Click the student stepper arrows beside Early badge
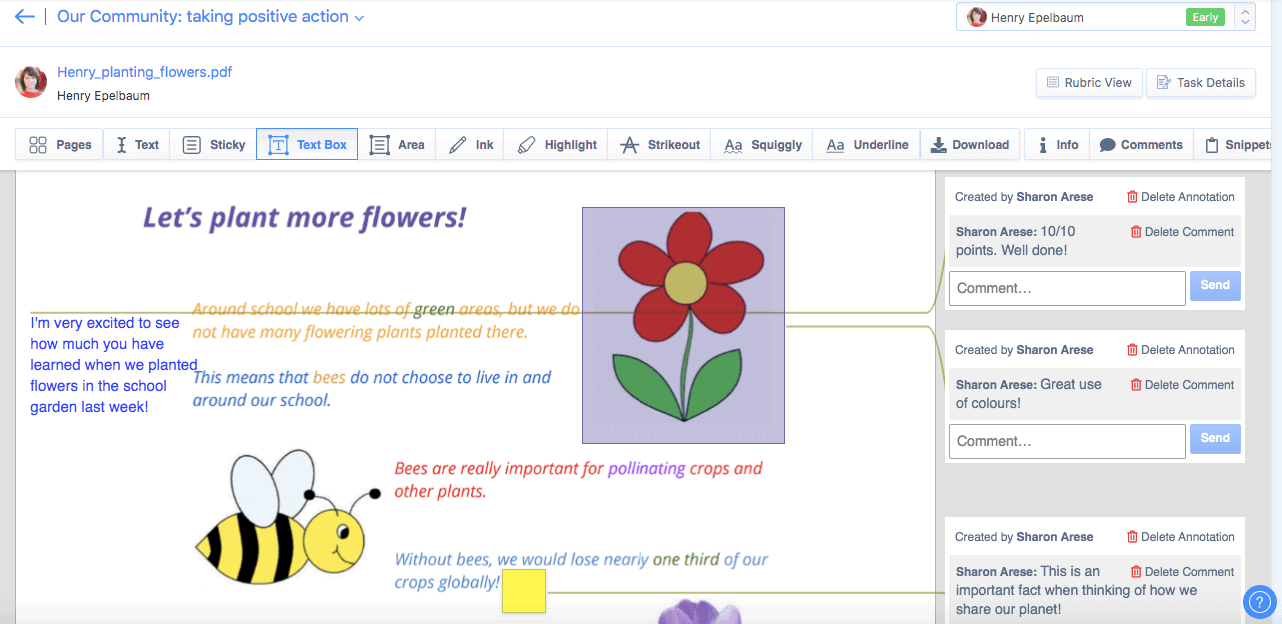The image size is (1282, 624). (x=1245, y=17)
